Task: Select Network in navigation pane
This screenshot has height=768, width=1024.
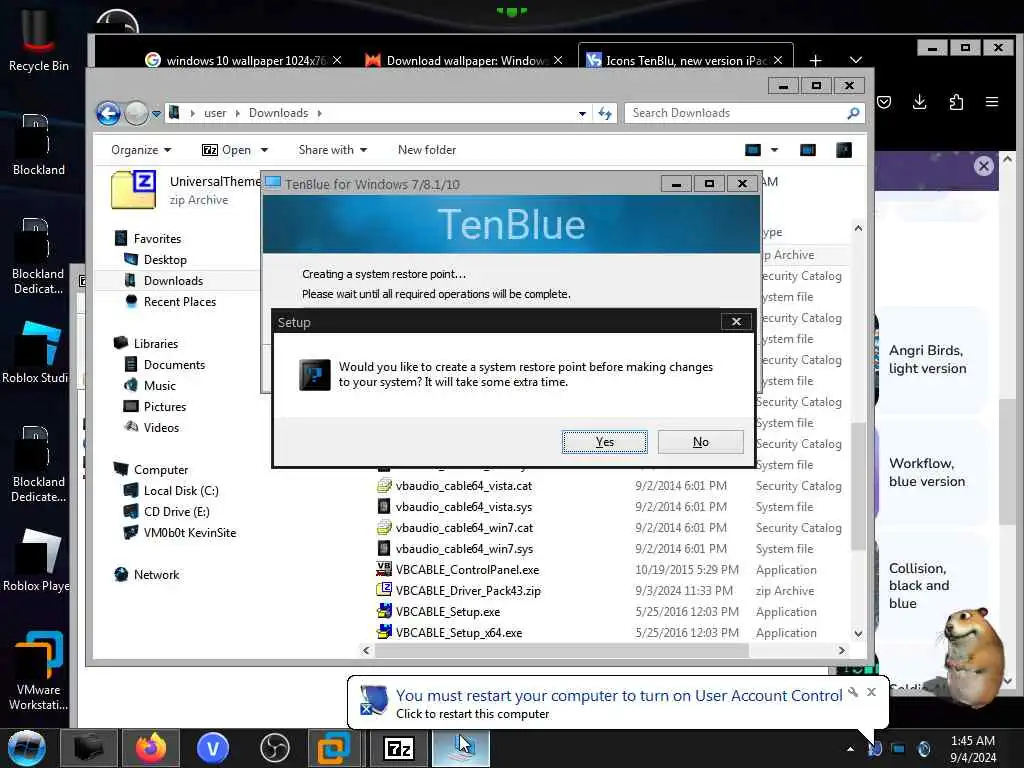Action: pos(156,575)
